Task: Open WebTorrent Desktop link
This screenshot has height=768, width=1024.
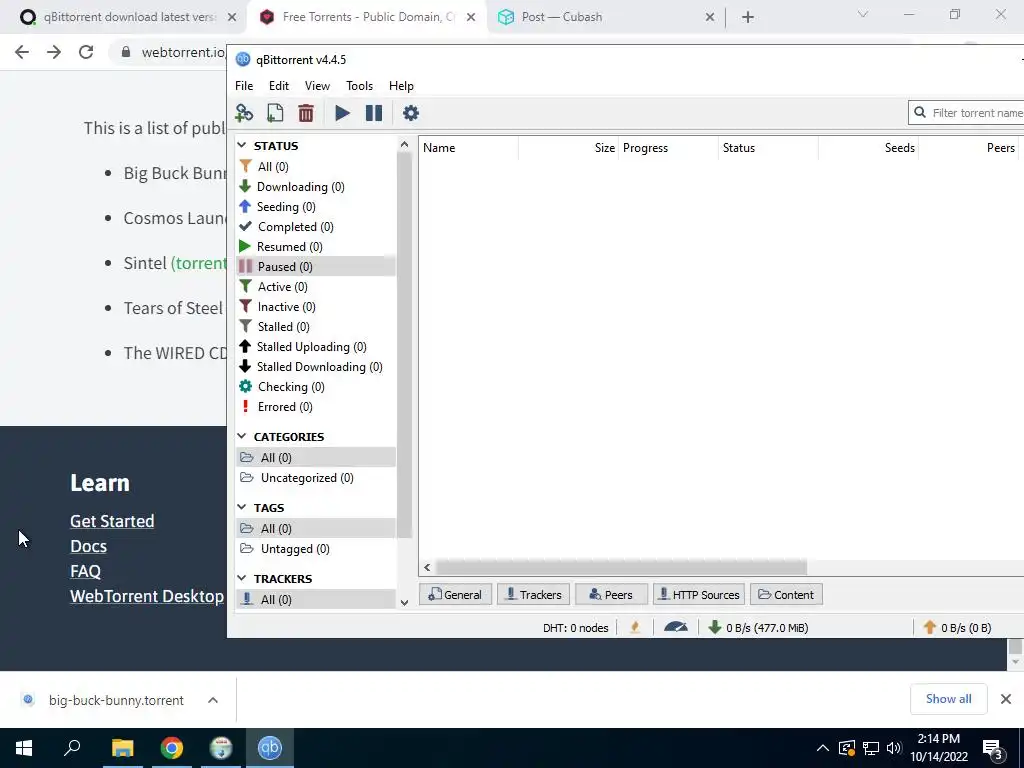Action: pyautogui.click(x=147, y=596)
